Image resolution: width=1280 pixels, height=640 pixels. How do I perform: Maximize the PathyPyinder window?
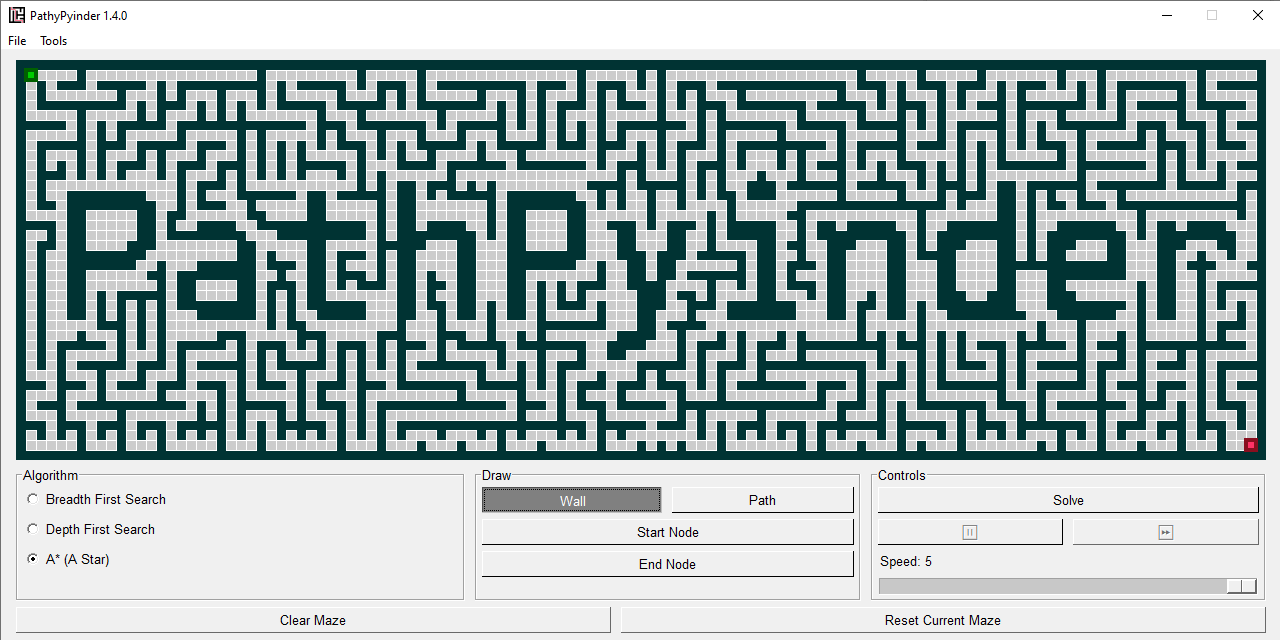tap(1212, 15)
